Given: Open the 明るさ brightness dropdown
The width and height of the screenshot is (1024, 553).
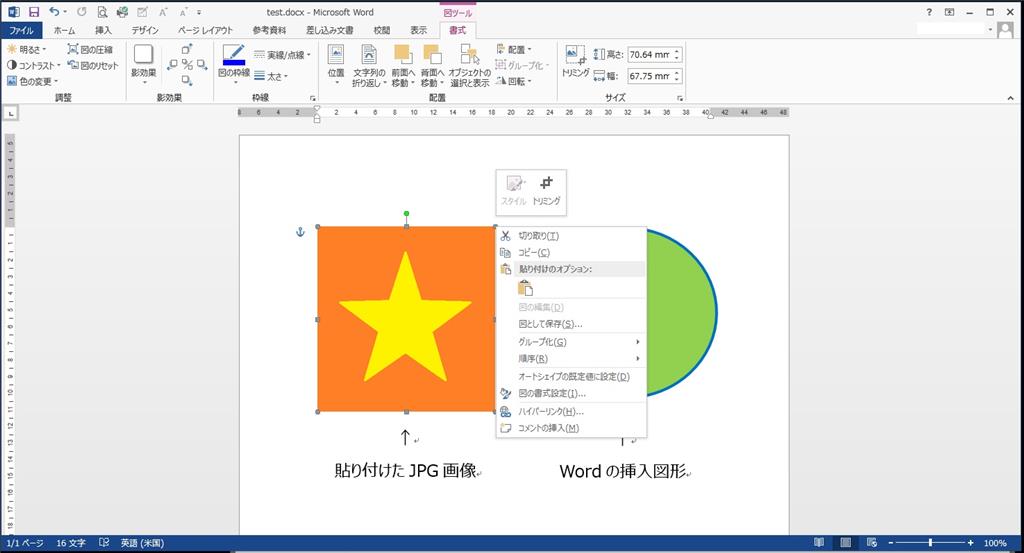Looking at the screenshot, I should [x=27, y=49].
